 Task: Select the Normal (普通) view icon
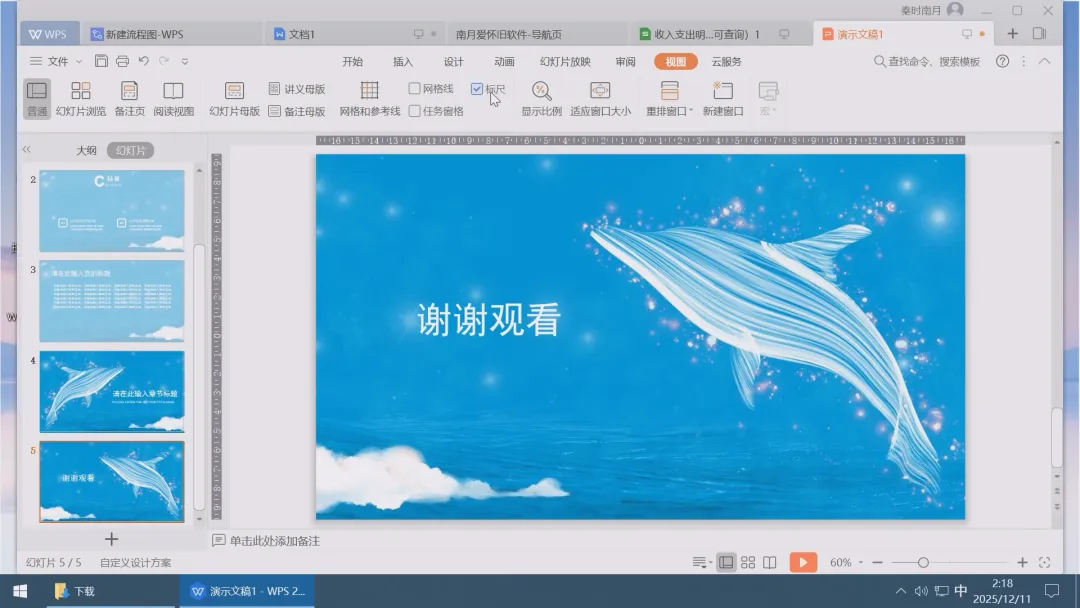(x=37, y=98)
